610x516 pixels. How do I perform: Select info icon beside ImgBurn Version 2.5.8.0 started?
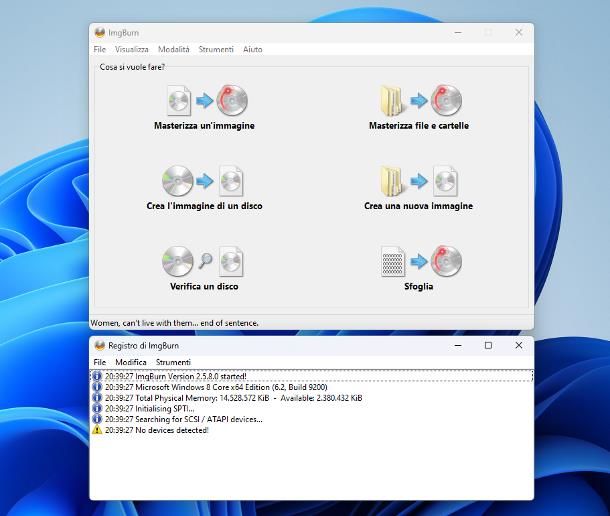[97, 376]
